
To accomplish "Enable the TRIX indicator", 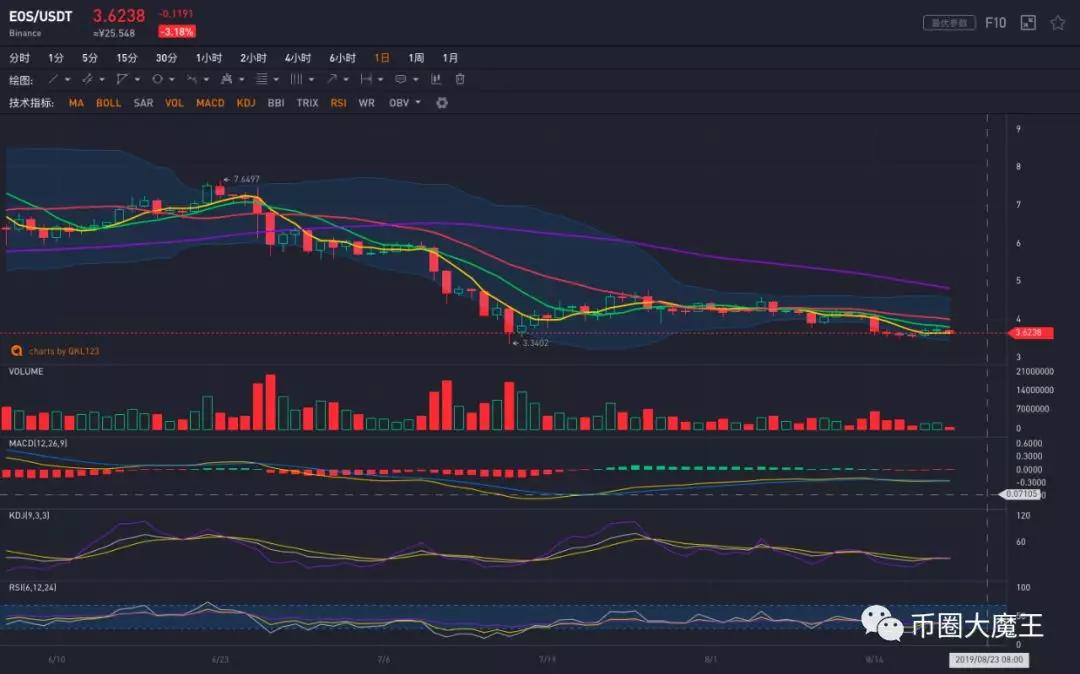I will tap(307, 103).
